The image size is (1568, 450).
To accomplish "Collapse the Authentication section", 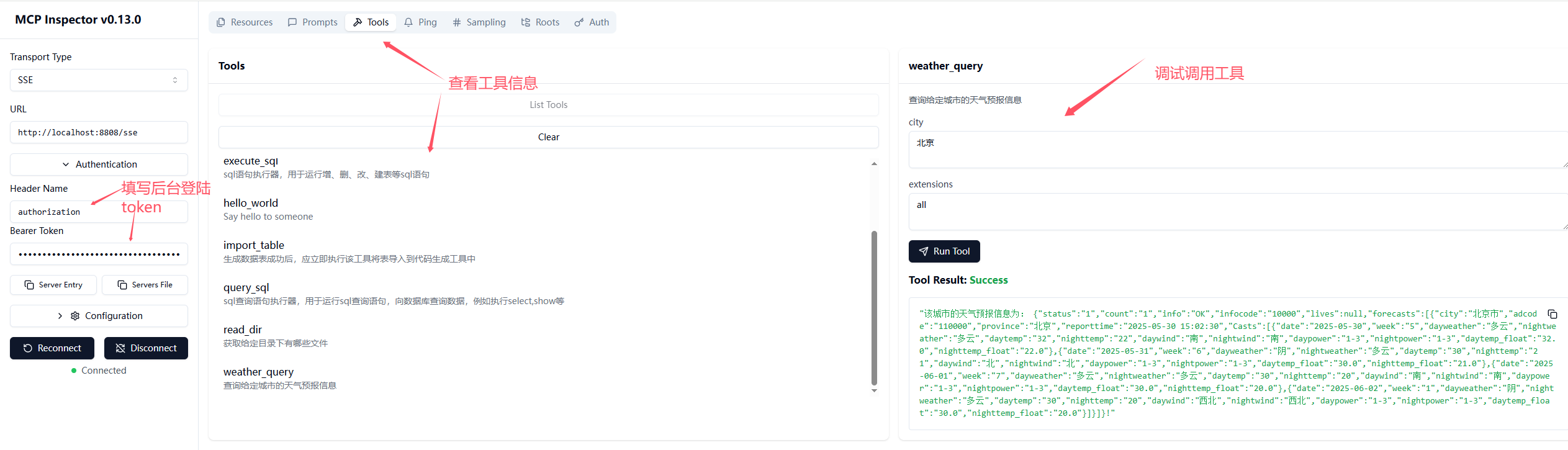I will [99, 164].
